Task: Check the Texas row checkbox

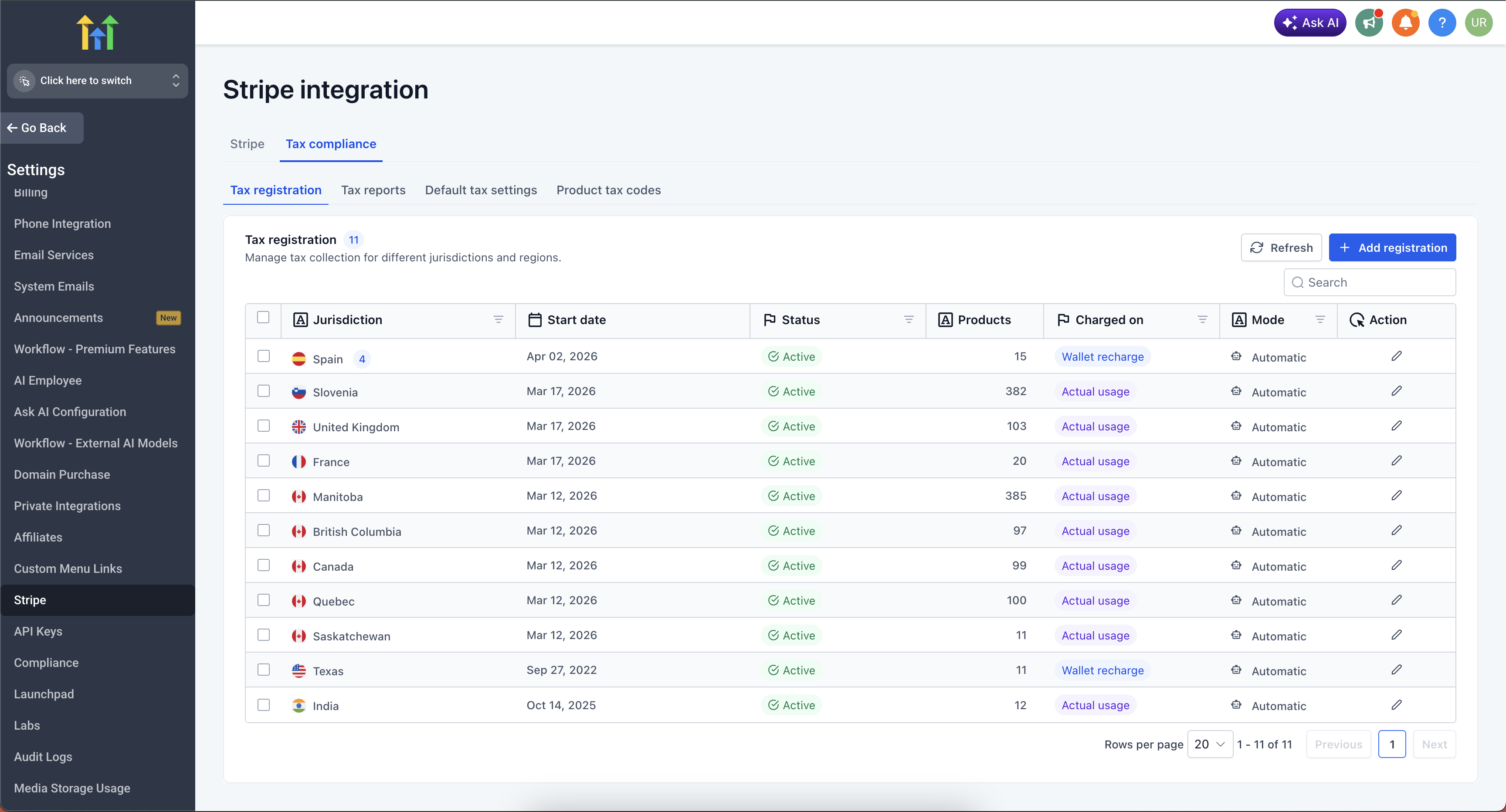Action: [264, 670]
